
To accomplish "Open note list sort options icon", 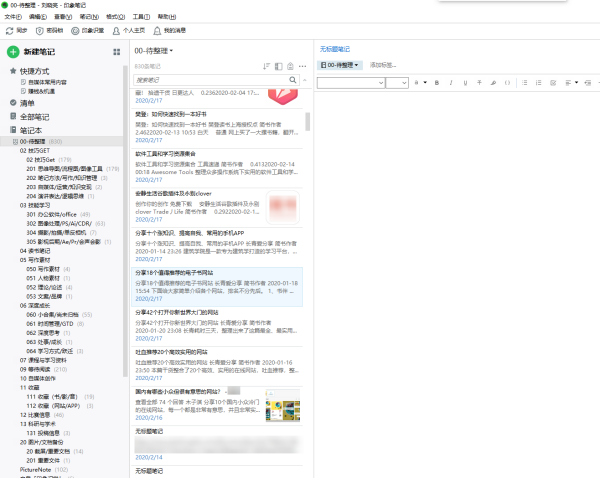I will (266, 66).
